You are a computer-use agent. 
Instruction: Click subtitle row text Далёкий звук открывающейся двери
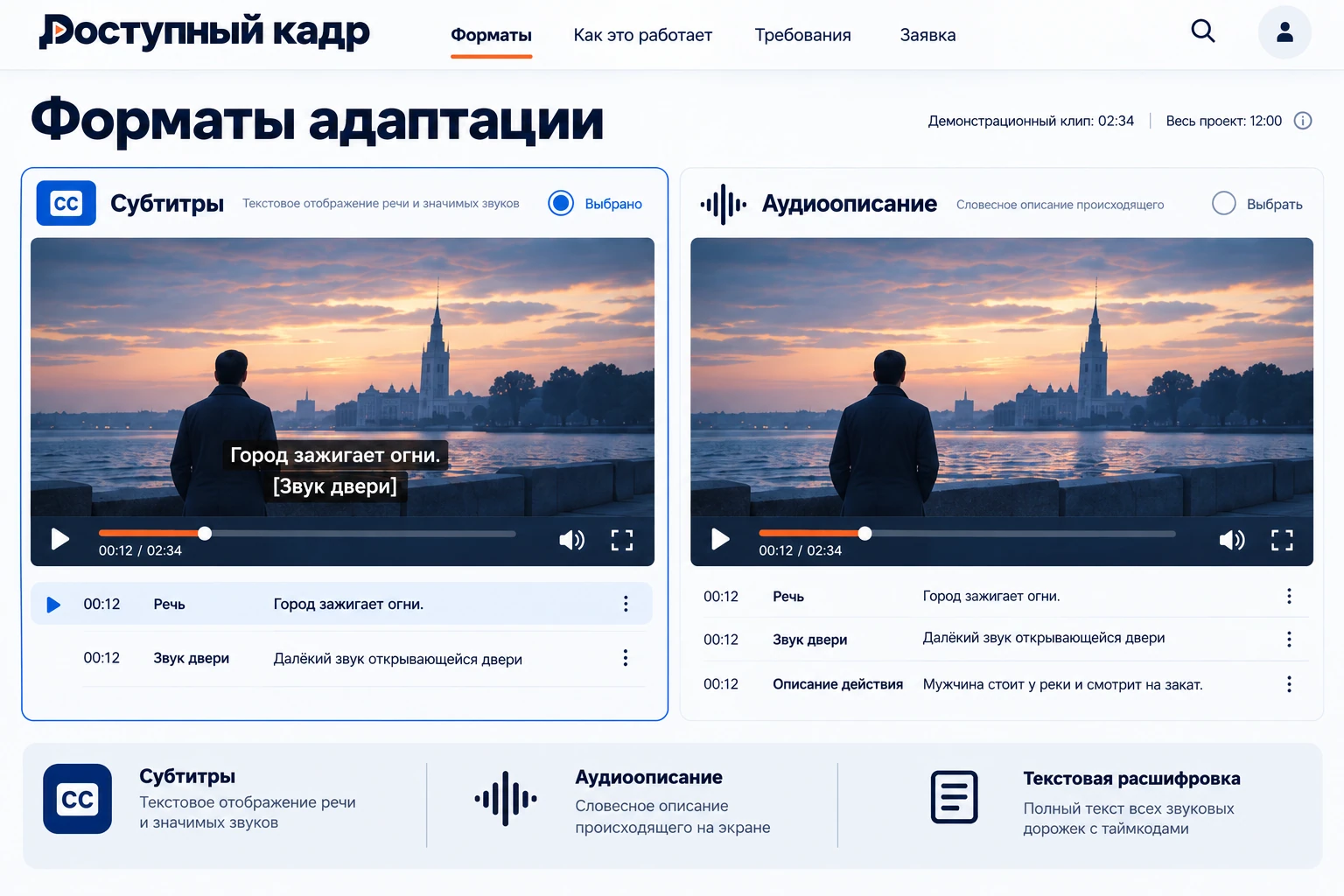(398, 659)
